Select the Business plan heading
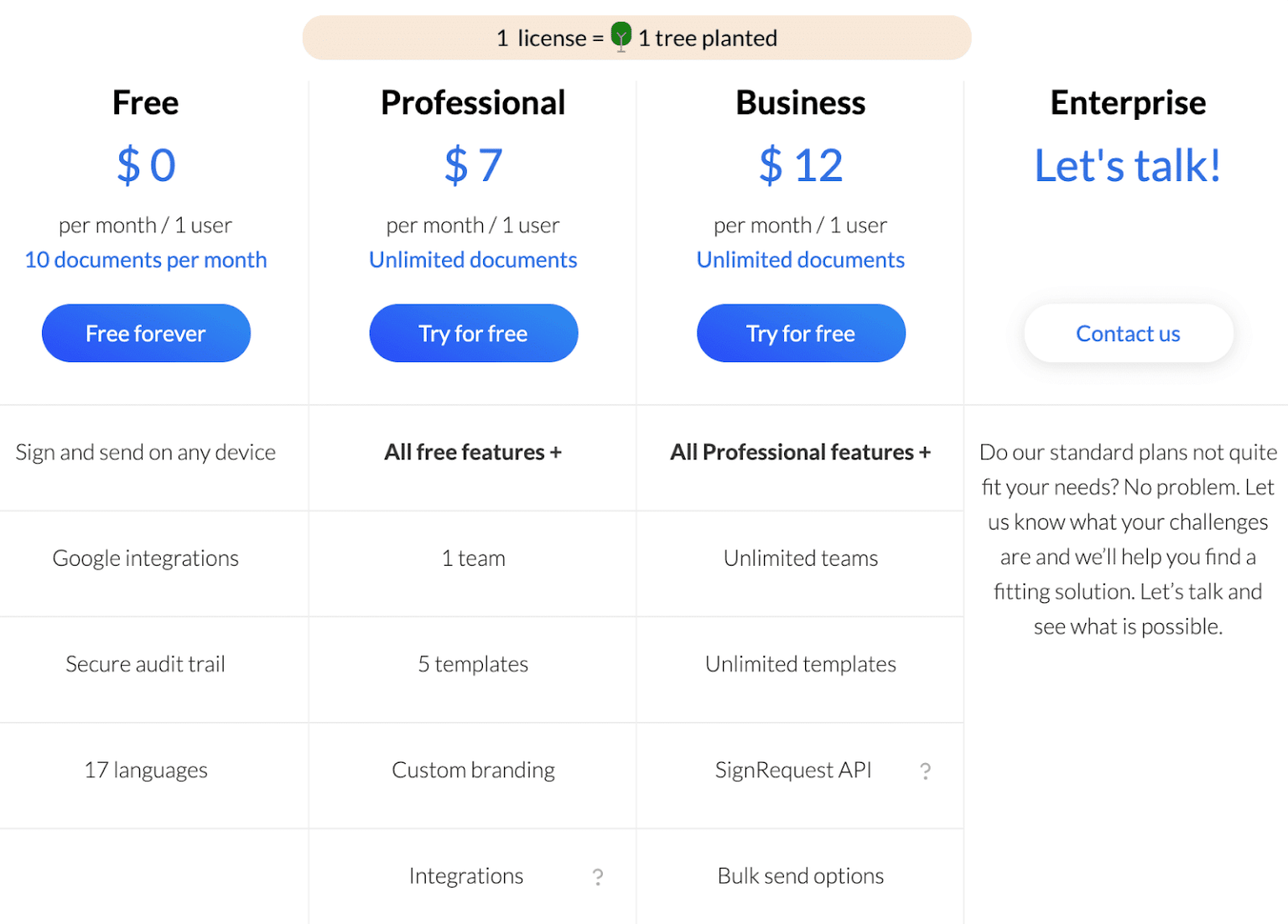The width and height of the screenshot is (1288, 924). pyautogui.click(x=800, y=102)
